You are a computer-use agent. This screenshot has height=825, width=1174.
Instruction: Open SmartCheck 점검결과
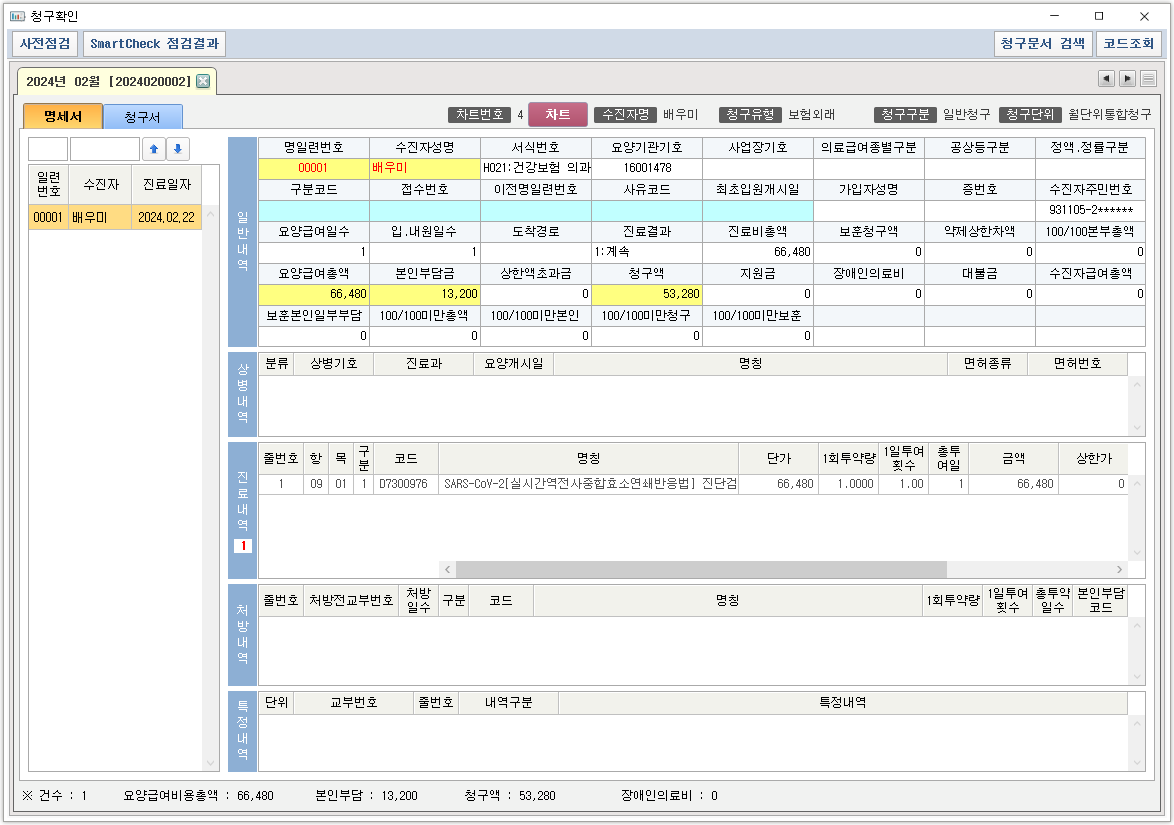155,44
